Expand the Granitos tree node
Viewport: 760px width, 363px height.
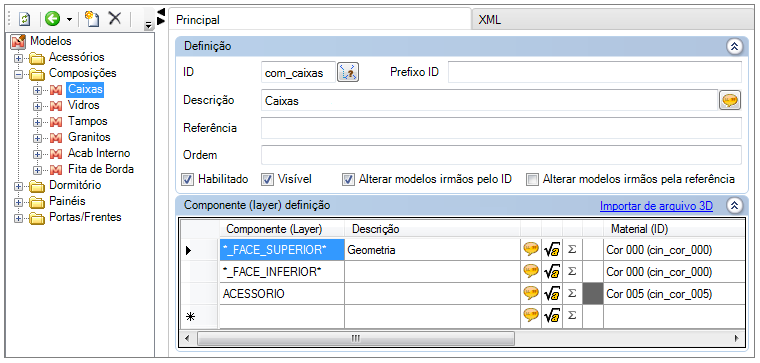click(37, 138)
